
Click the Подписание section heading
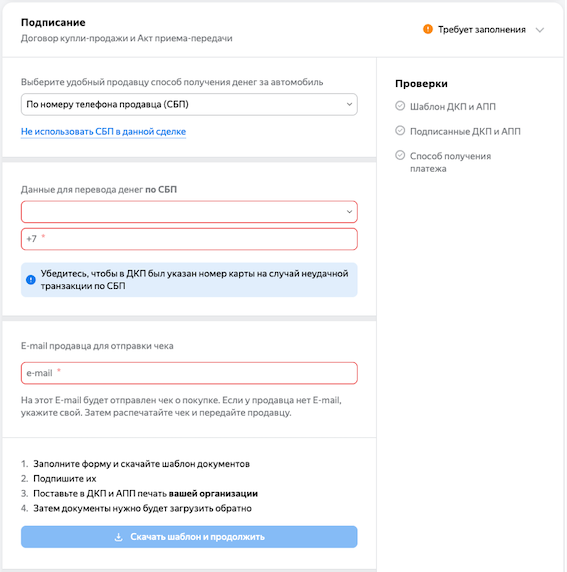coord(53,23)
